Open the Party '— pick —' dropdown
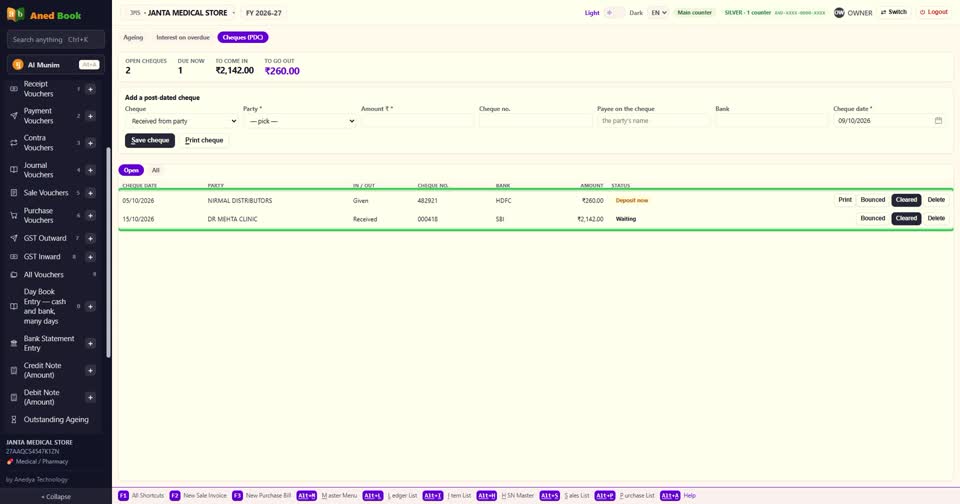Screen dimensions: 960x504 point(300,121)
